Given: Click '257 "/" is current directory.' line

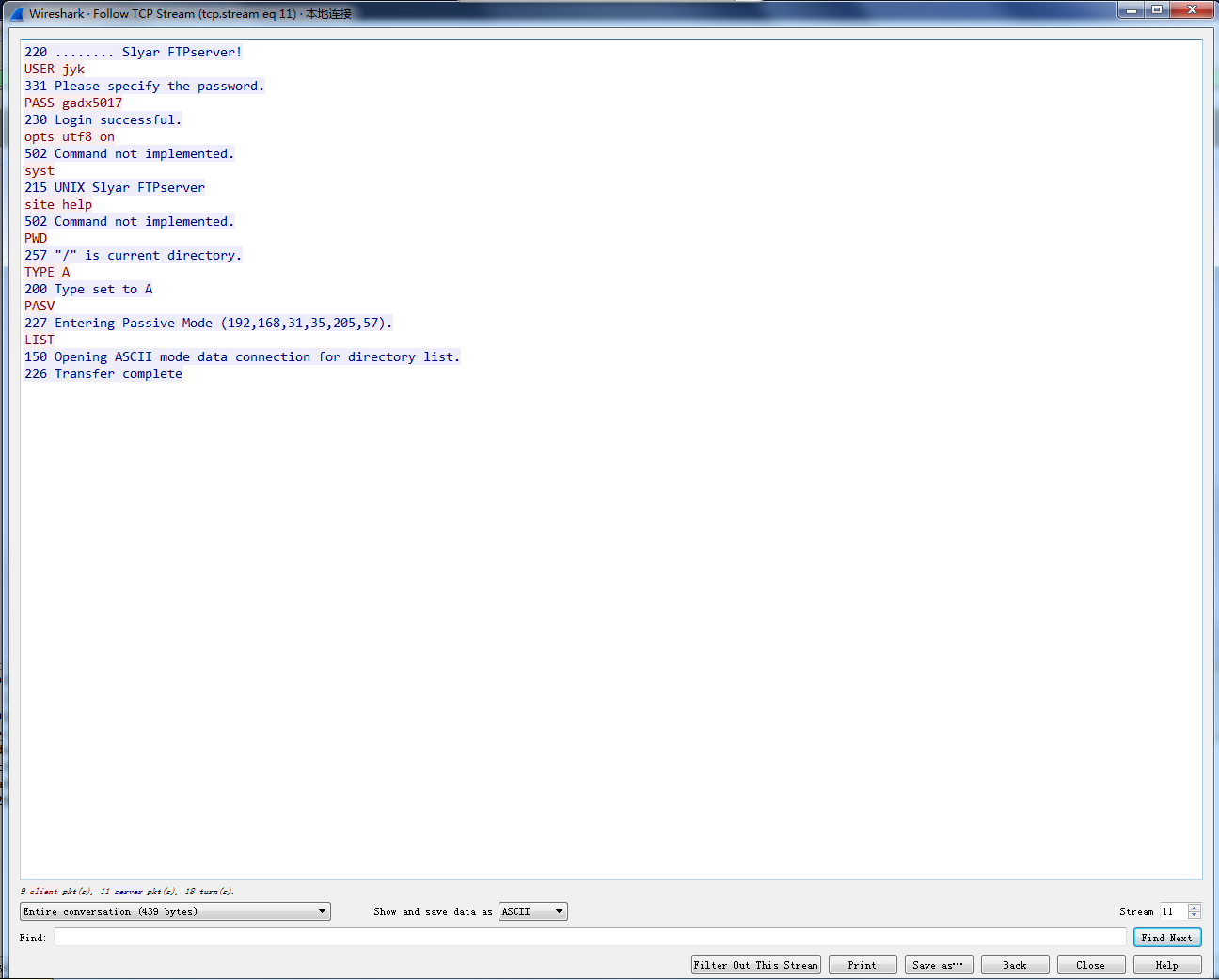Looking at the screenshot, I should pos(134,255).
